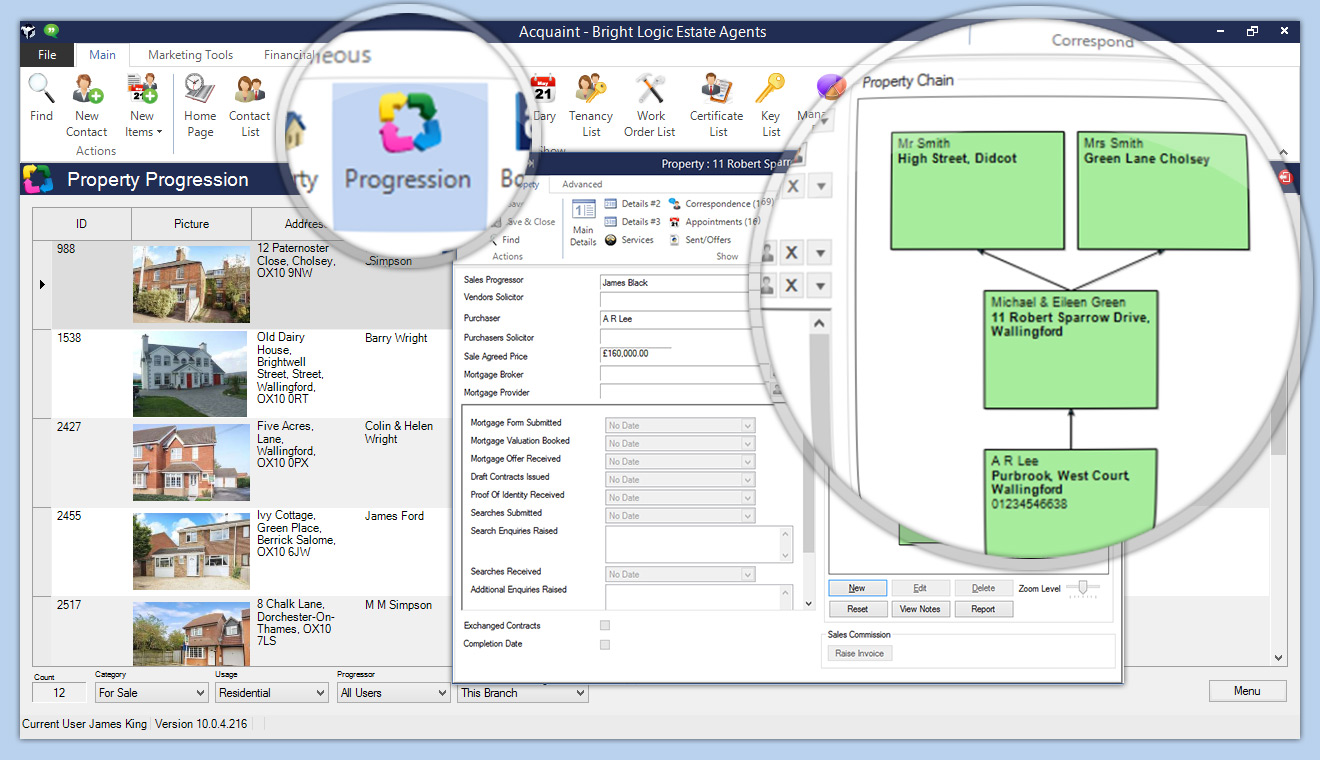Open the File menu tab
The width and height of the screenshot is (1320, 760).
pyautogui.click(x=47, y=55)
